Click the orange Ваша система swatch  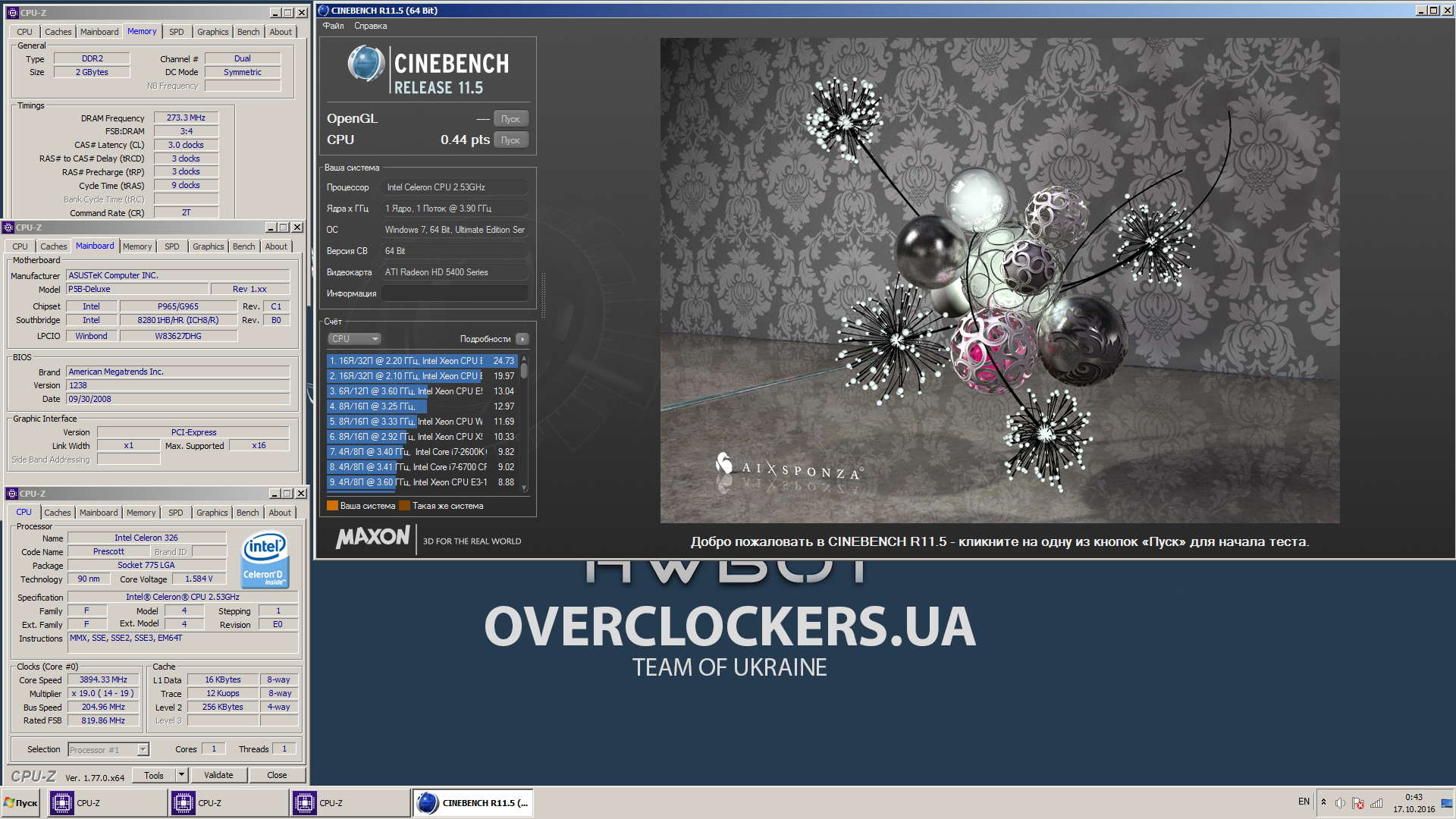[x=332, y=506]
